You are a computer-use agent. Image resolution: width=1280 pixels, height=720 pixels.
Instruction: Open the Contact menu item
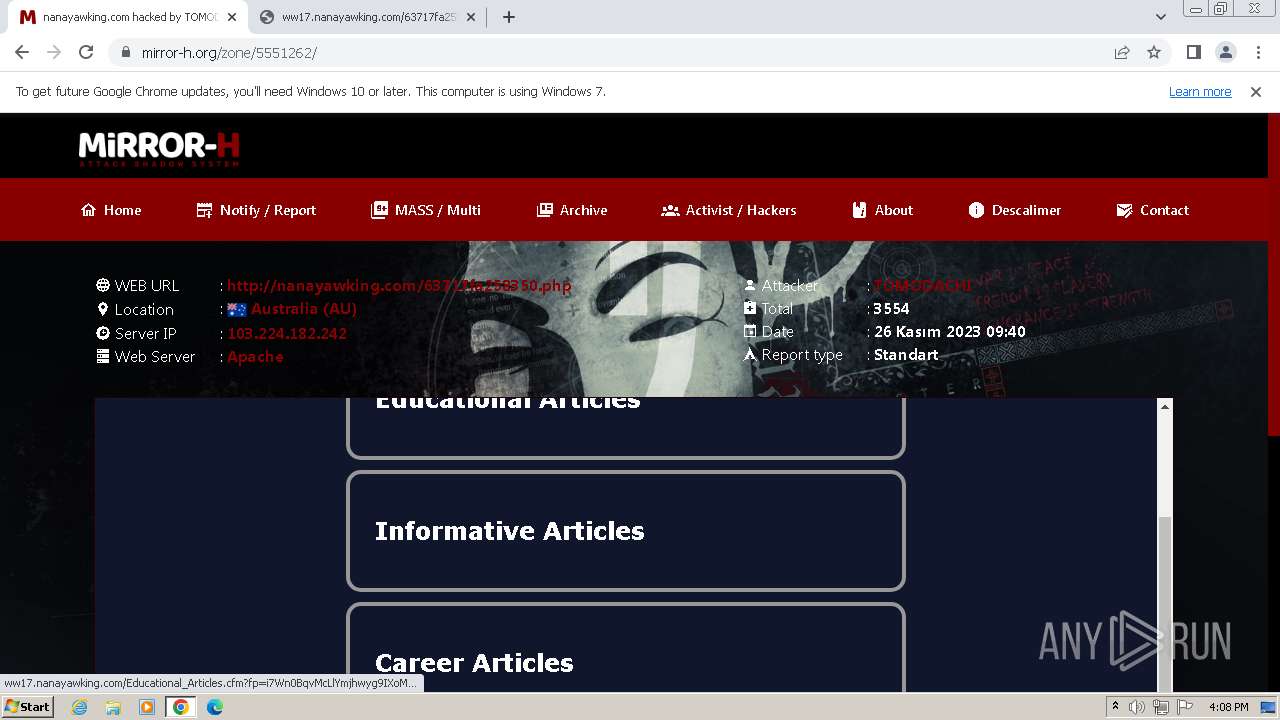1153,210
